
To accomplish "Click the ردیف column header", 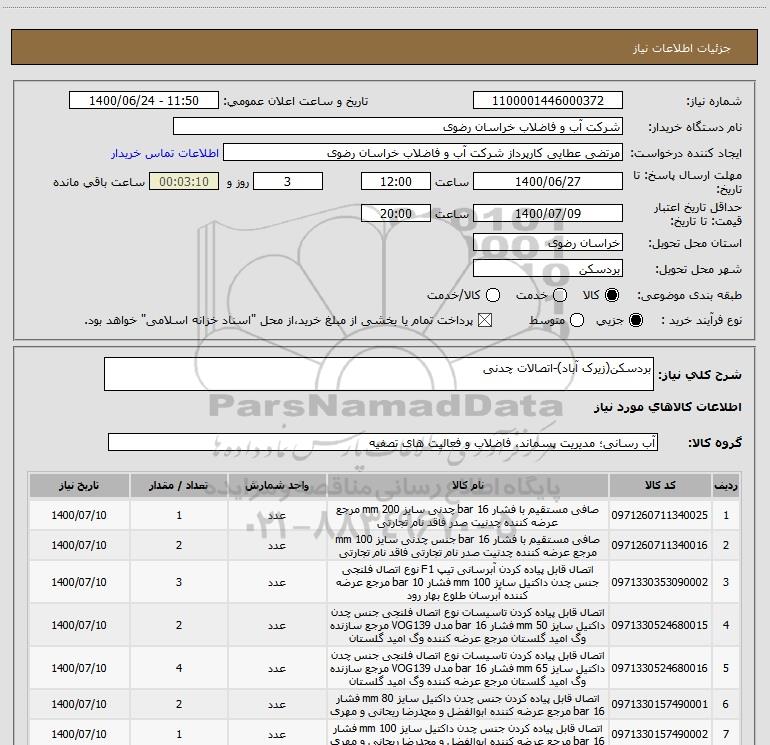I will (725, 485).
